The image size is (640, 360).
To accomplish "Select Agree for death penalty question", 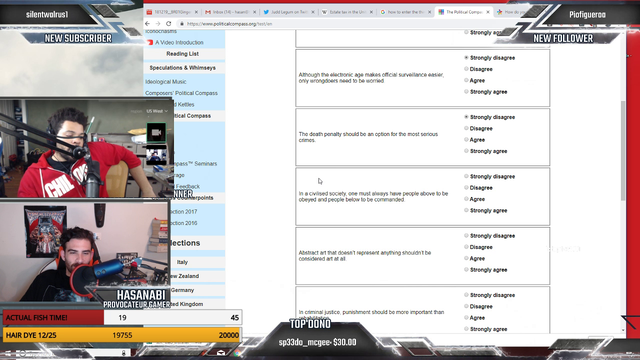I will tap(466, 140).
